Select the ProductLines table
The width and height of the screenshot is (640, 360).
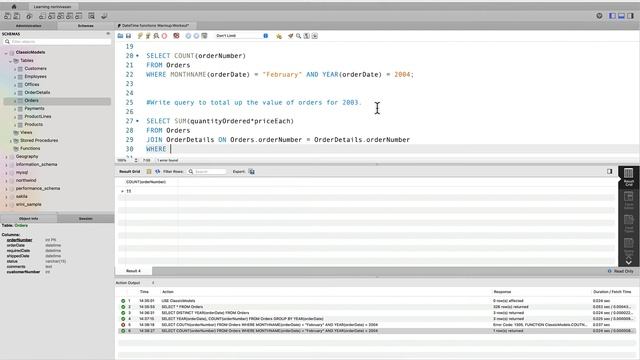point(38,116)
